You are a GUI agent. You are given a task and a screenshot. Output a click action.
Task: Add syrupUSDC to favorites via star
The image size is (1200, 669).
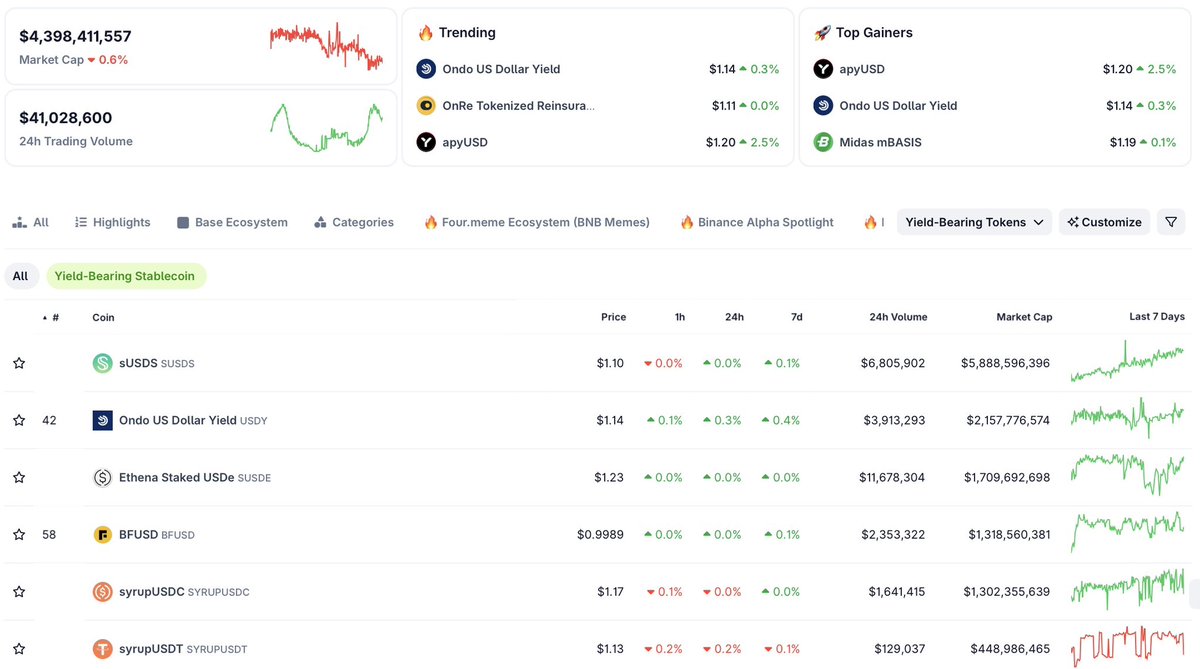click(19, 592)
